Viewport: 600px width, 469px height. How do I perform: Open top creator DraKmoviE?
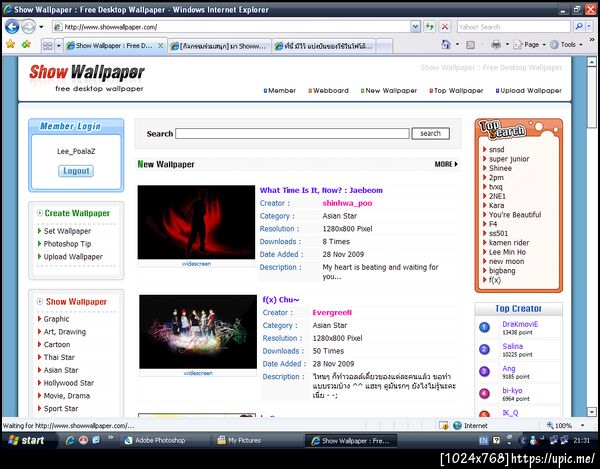pyautogui.click(x=520, y=324)
